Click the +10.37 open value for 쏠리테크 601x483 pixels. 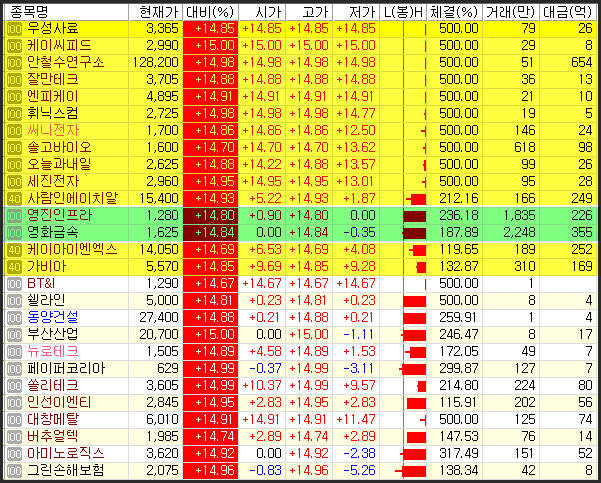262,386
